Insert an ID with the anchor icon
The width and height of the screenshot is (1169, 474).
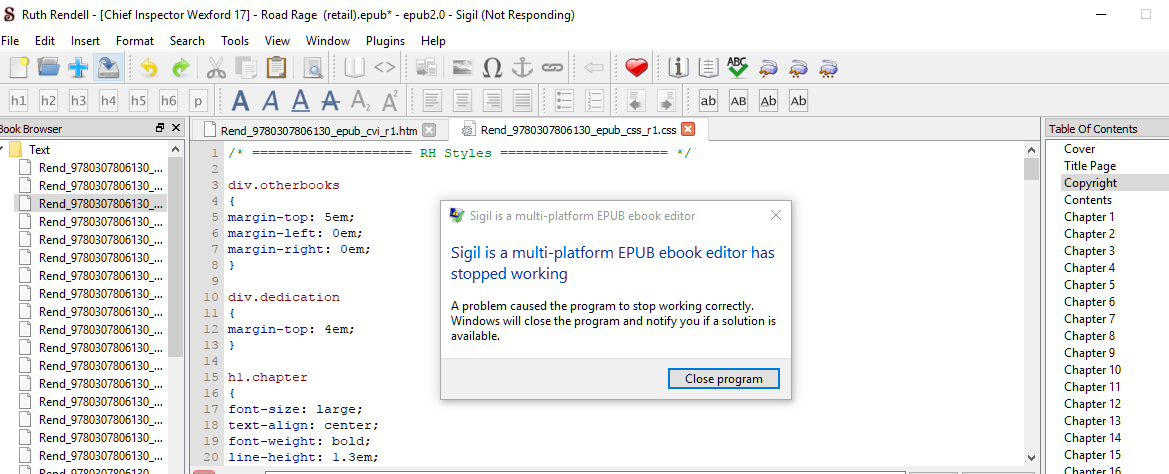[522, 68]
